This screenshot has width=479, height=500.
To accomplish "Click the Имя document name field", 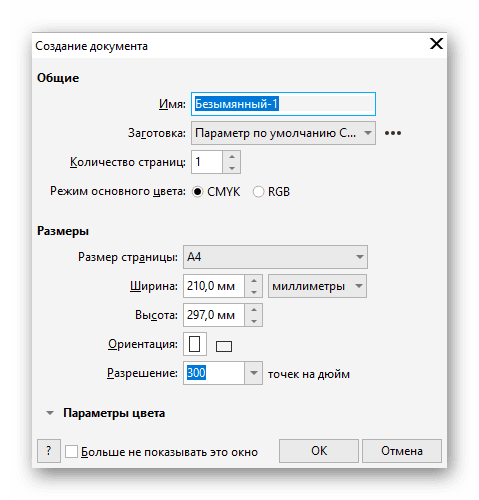I will 283,104.
